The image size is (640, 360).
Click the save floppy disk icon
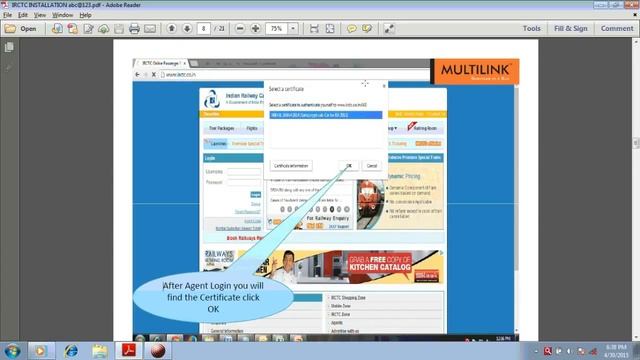point(119,29)
